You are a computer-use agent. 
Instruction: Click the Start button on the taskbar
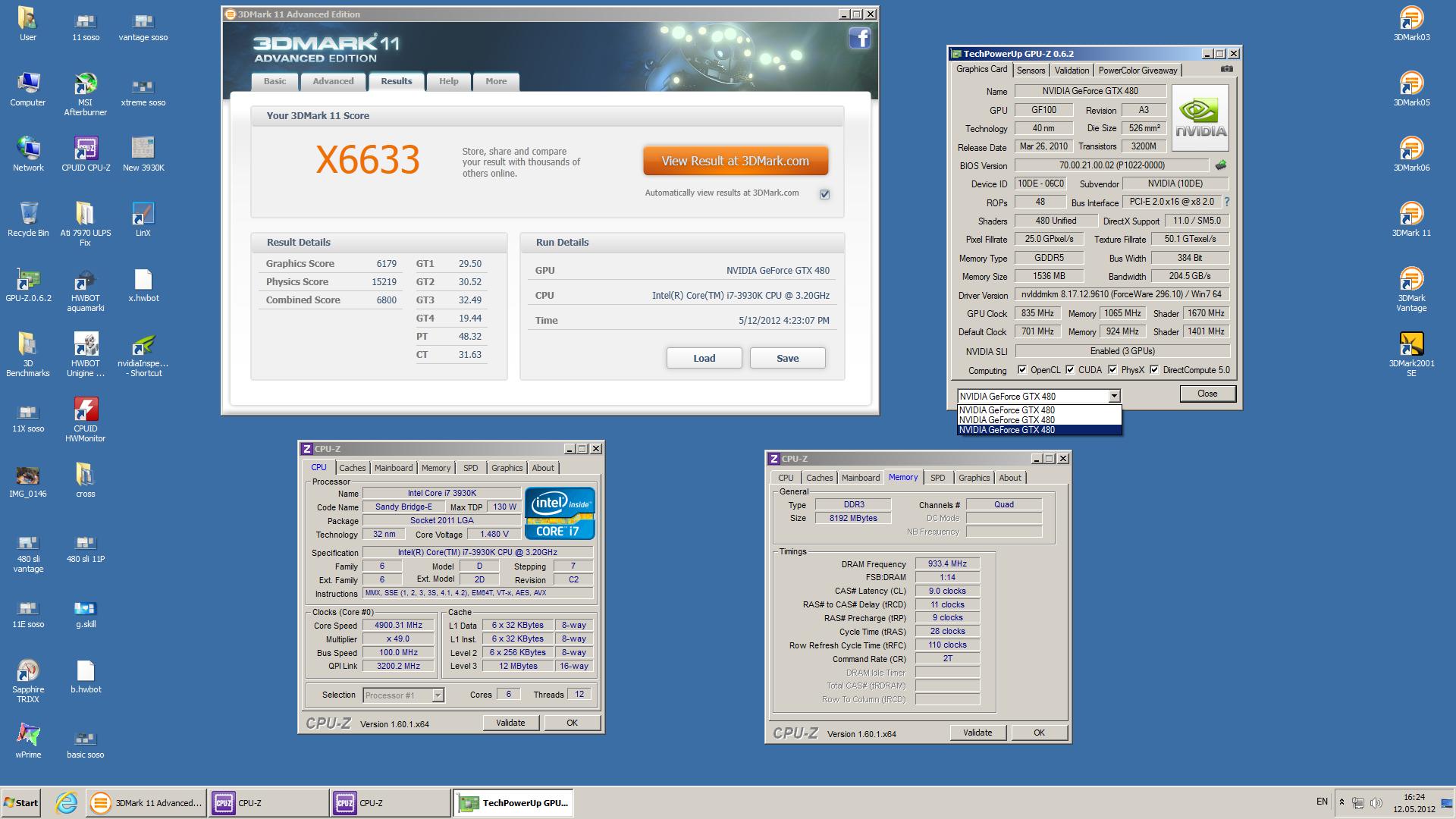[x=21, y=803]
